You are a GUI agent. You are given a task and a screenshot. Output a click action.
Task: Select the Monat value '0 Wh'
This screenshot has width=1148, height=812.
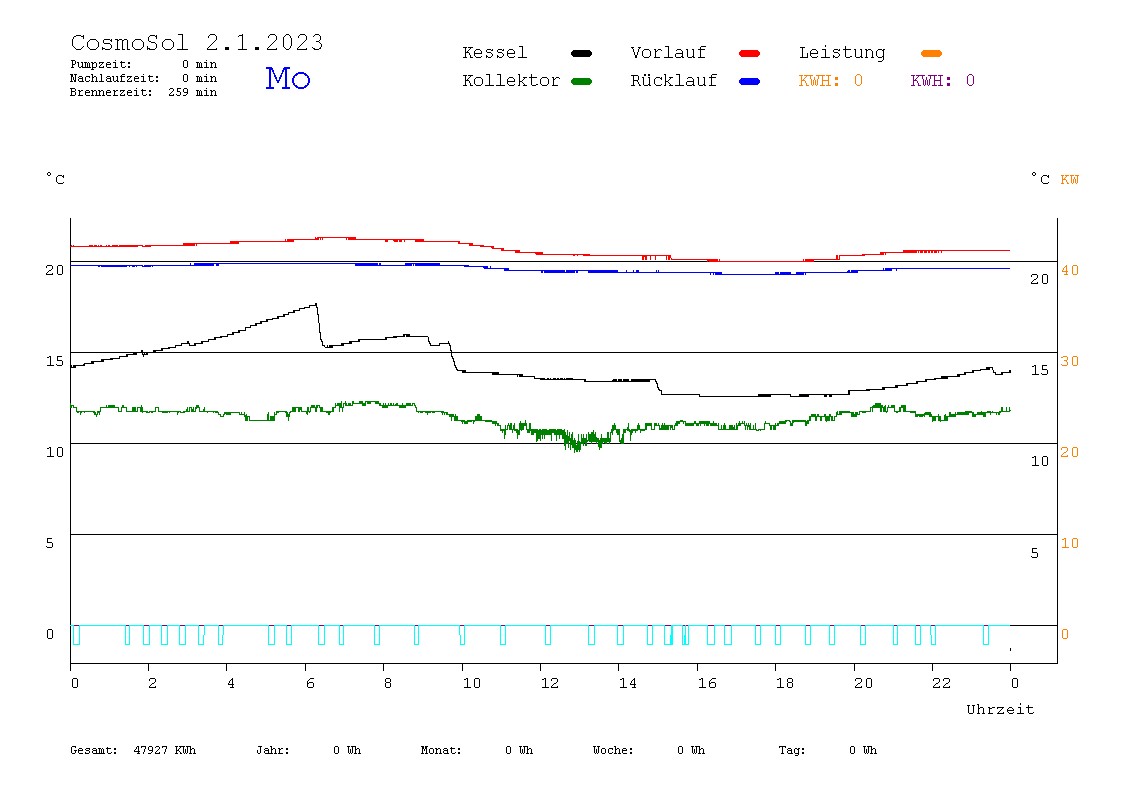(x=519, y=750)
